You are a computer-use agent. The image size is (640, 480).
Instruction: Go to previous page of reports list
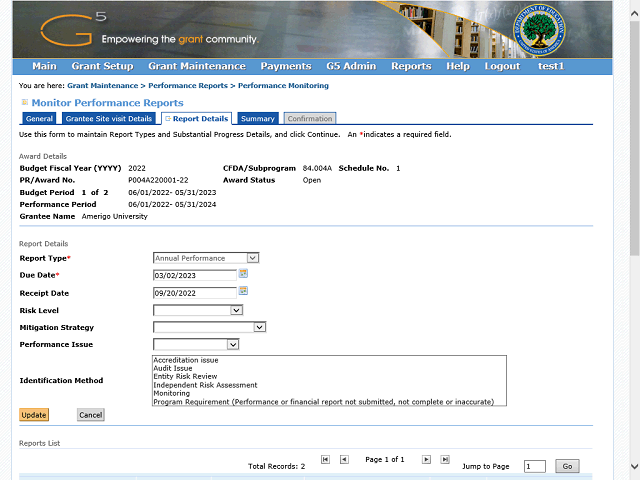344,459
